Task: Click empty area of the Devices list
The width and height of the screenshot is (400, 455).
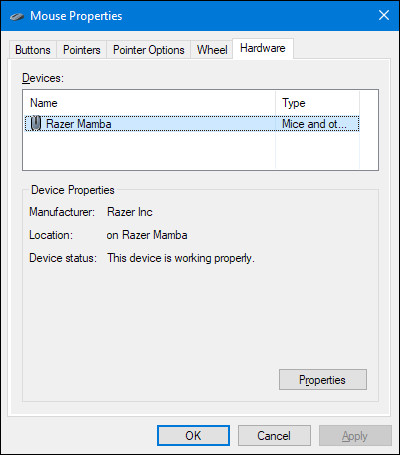Action: click(149, 151)
